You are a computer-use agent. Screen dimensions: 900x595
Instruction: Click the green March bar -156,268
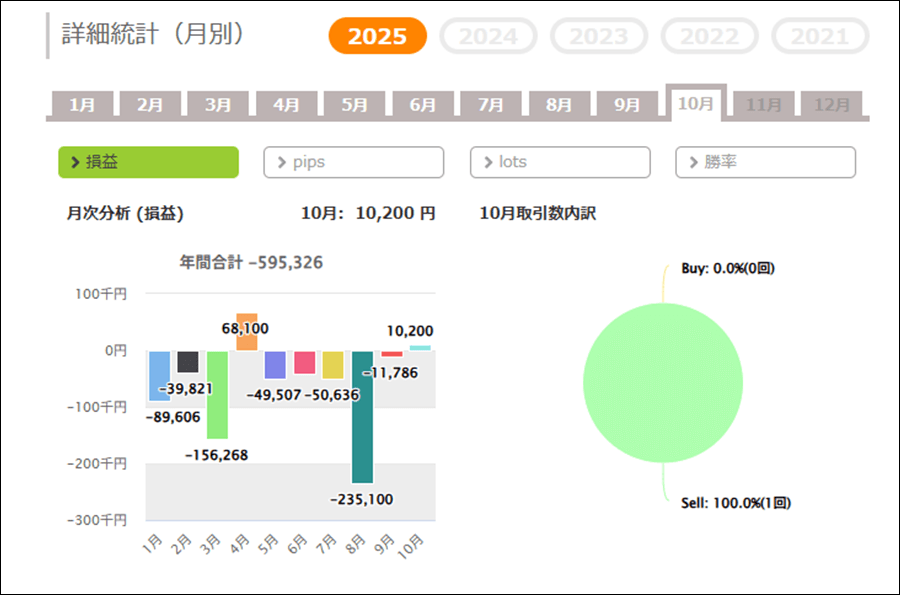tap(218, 395)
